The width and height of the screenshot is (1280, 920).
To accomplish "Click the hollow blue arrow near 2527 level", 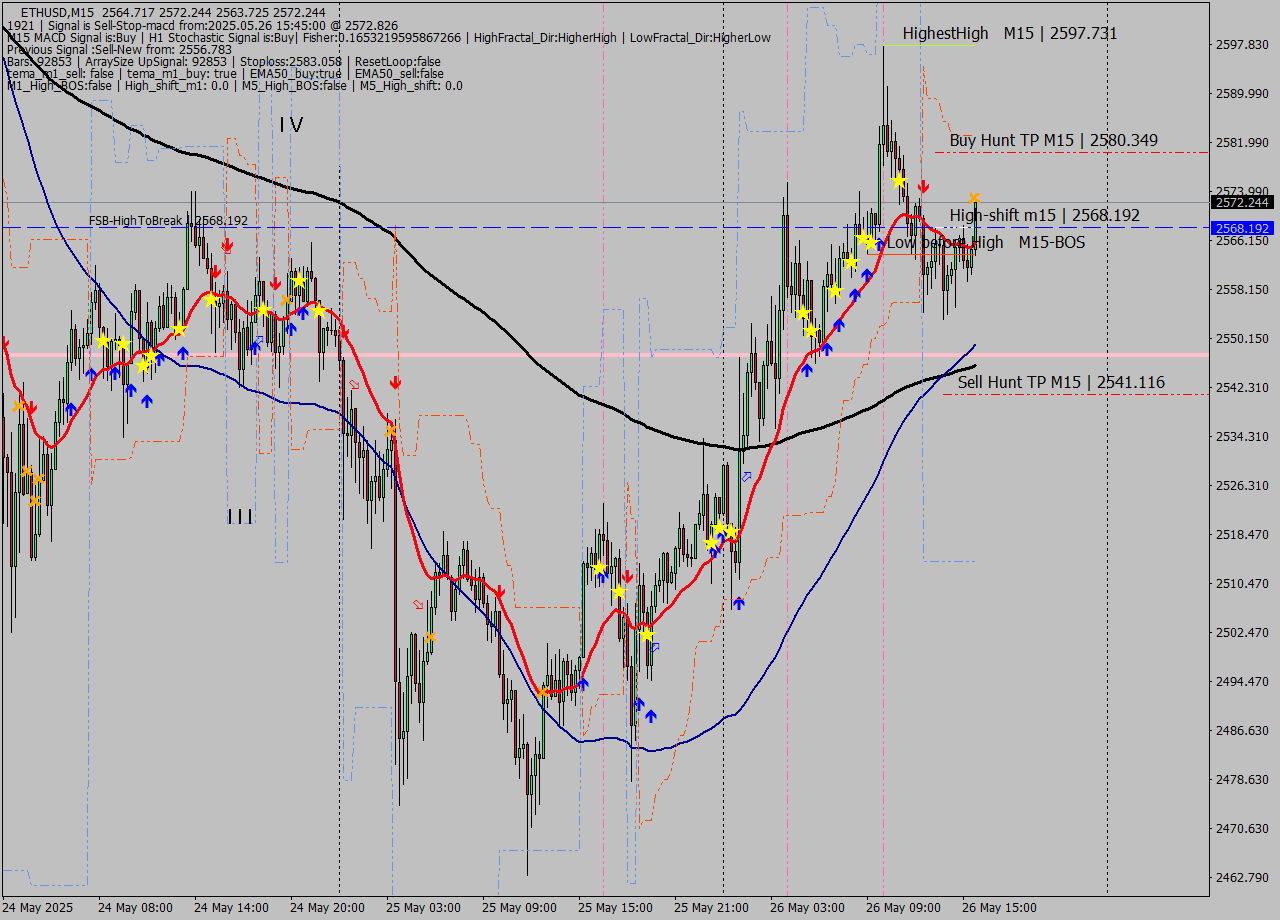I will click(x=746, y=477).
